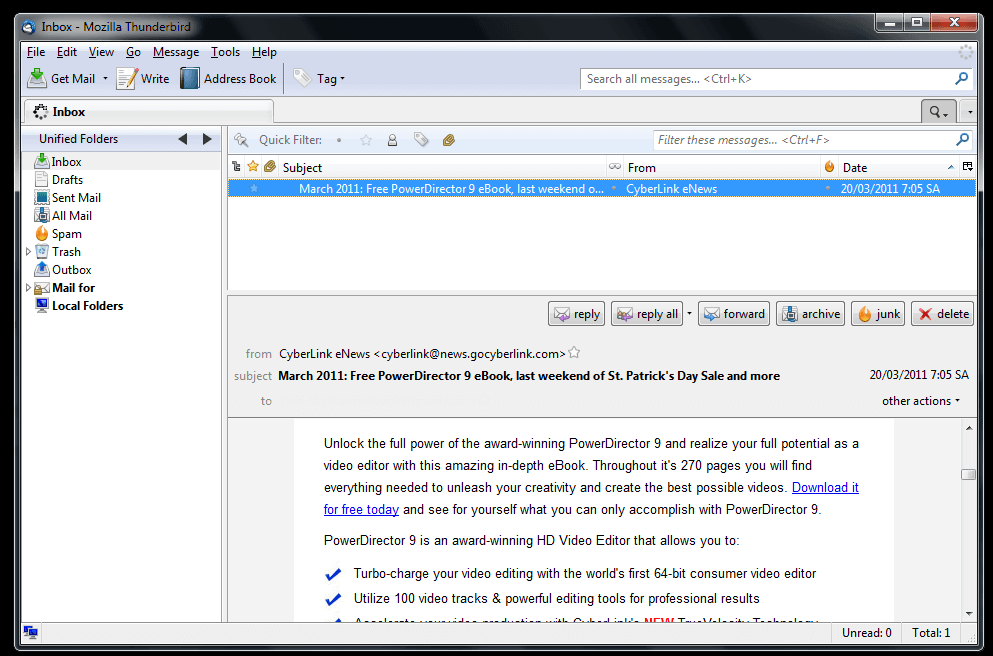Sort messages by Subject column
The width and height of the screenshot is (993, 656).
pyautogui.click(x=442, y=168)
